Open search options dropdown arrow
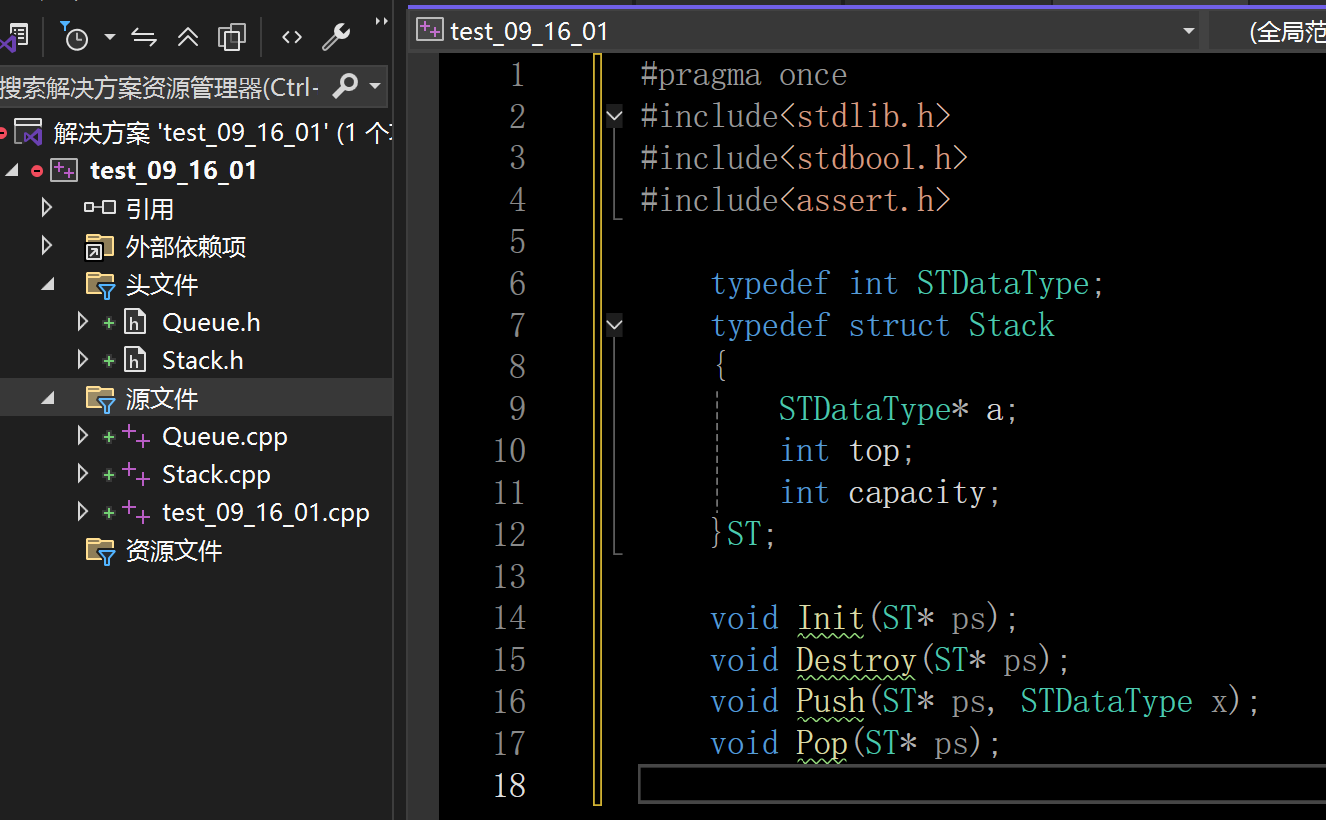The height and width of the screenshot is (820, 1326). click(x=375, y=87)
